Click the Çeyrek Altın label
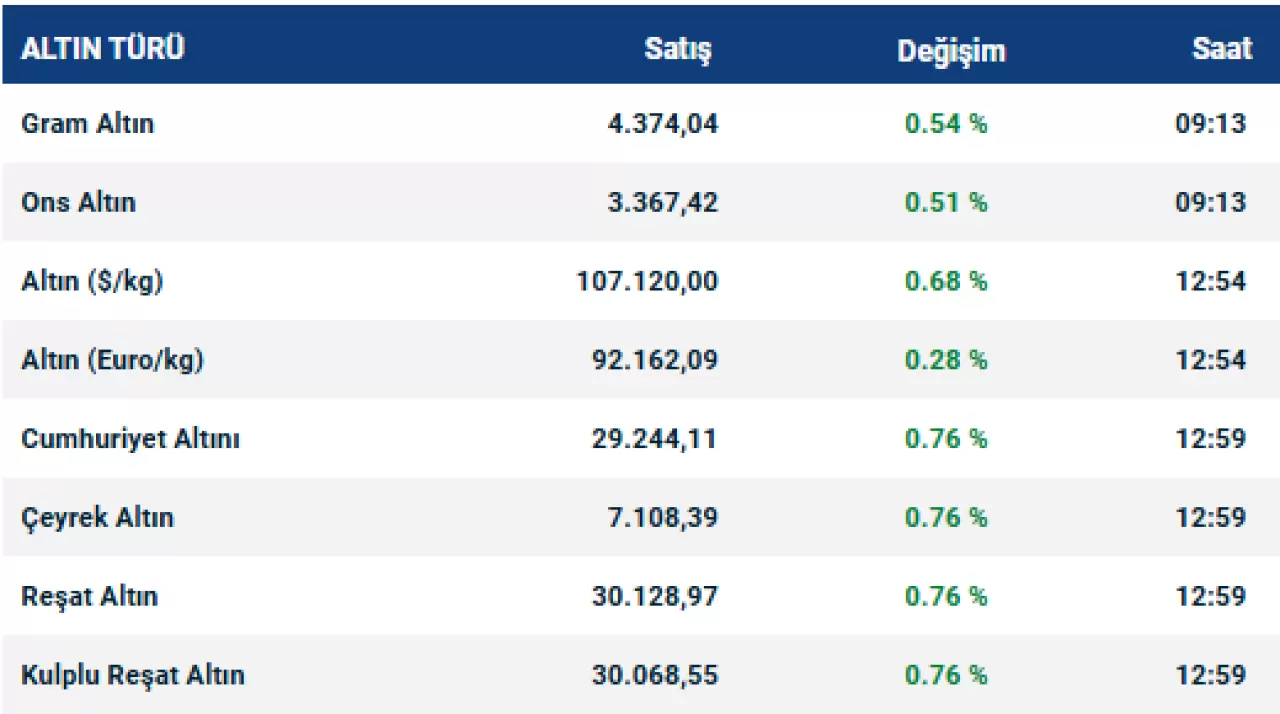1280x714 pixels. pyautogui.click(x=97, y=518)
